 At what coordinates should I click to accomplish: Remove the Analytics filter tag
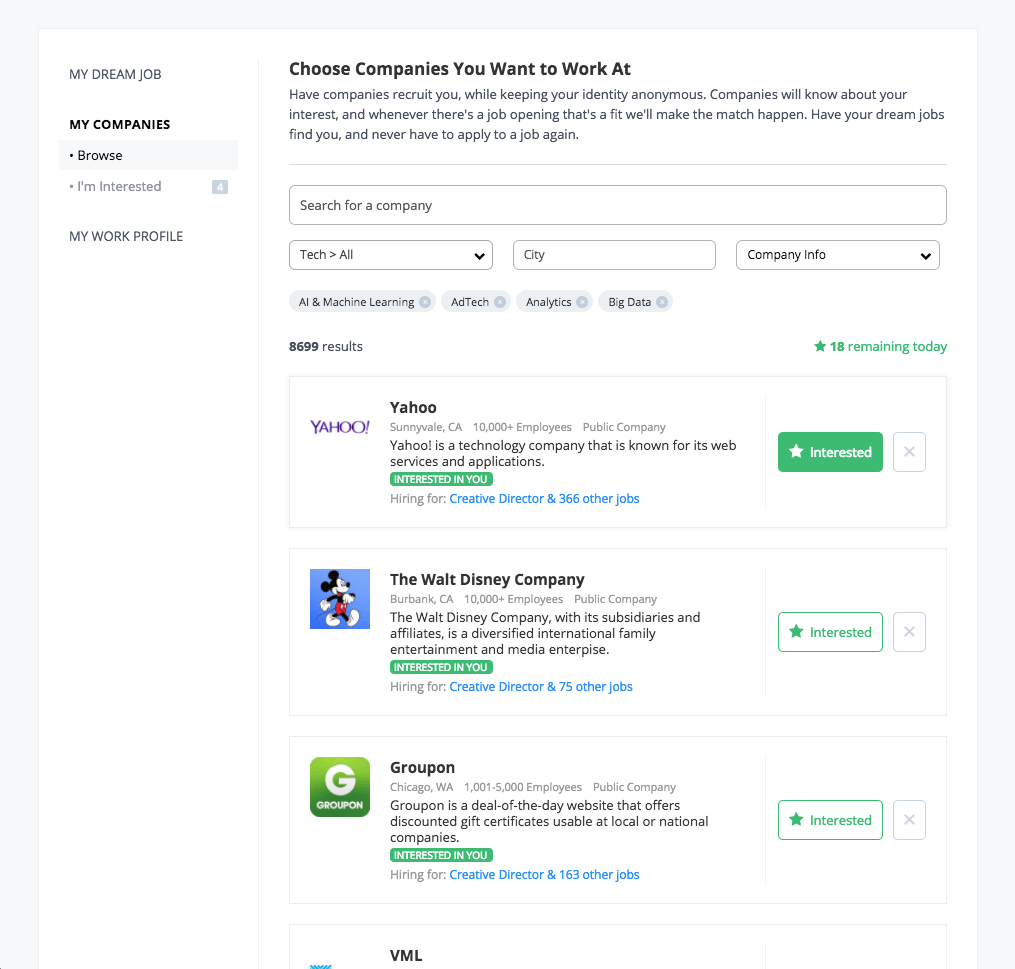pyautogui.click(x=582, y=302)
